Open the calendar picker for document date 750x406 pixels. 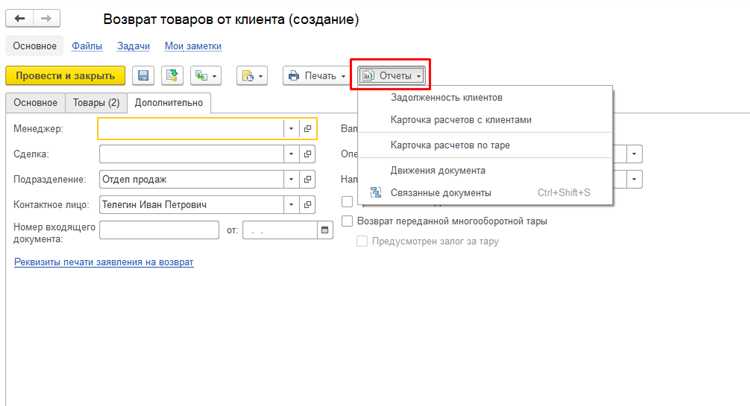(324, 230)
